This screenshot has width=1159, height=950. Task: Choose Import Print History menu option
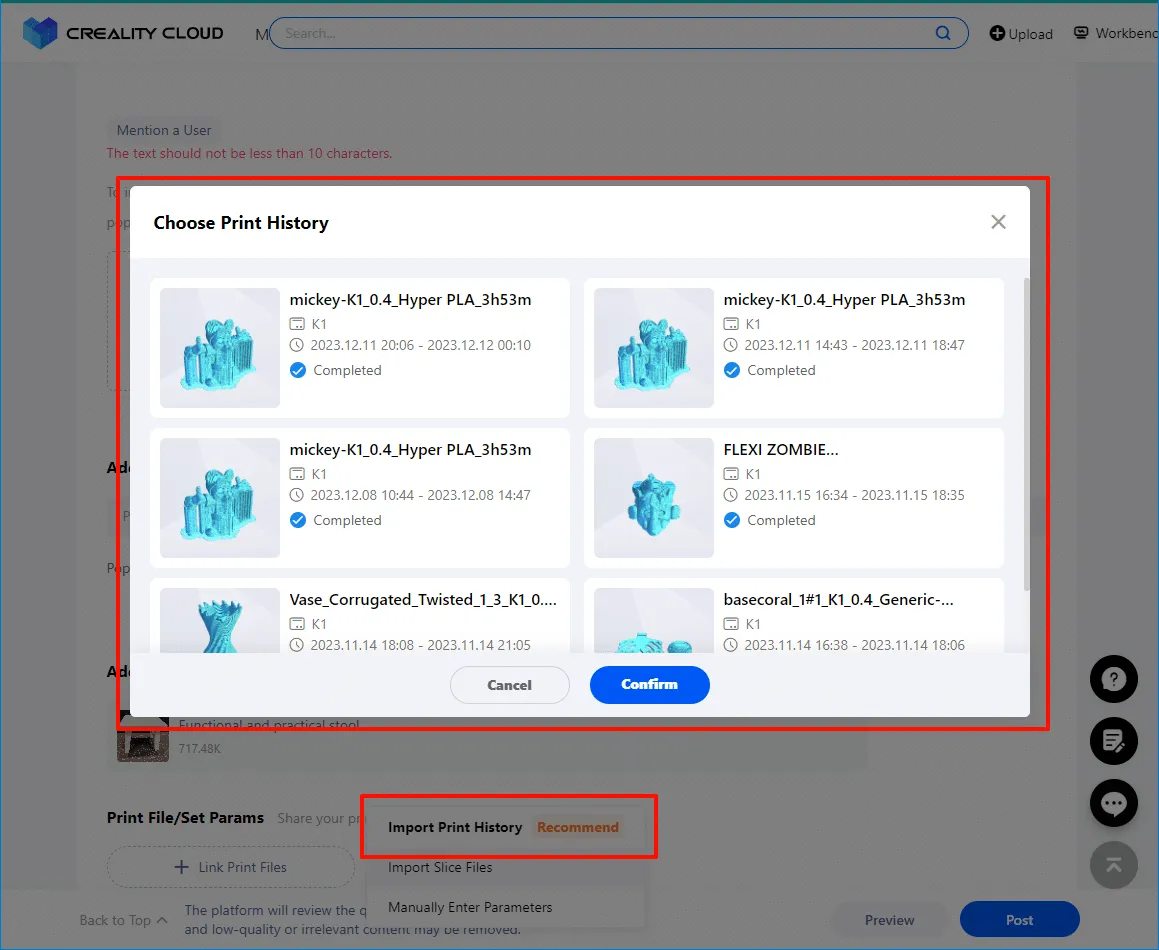coord(455,827)
